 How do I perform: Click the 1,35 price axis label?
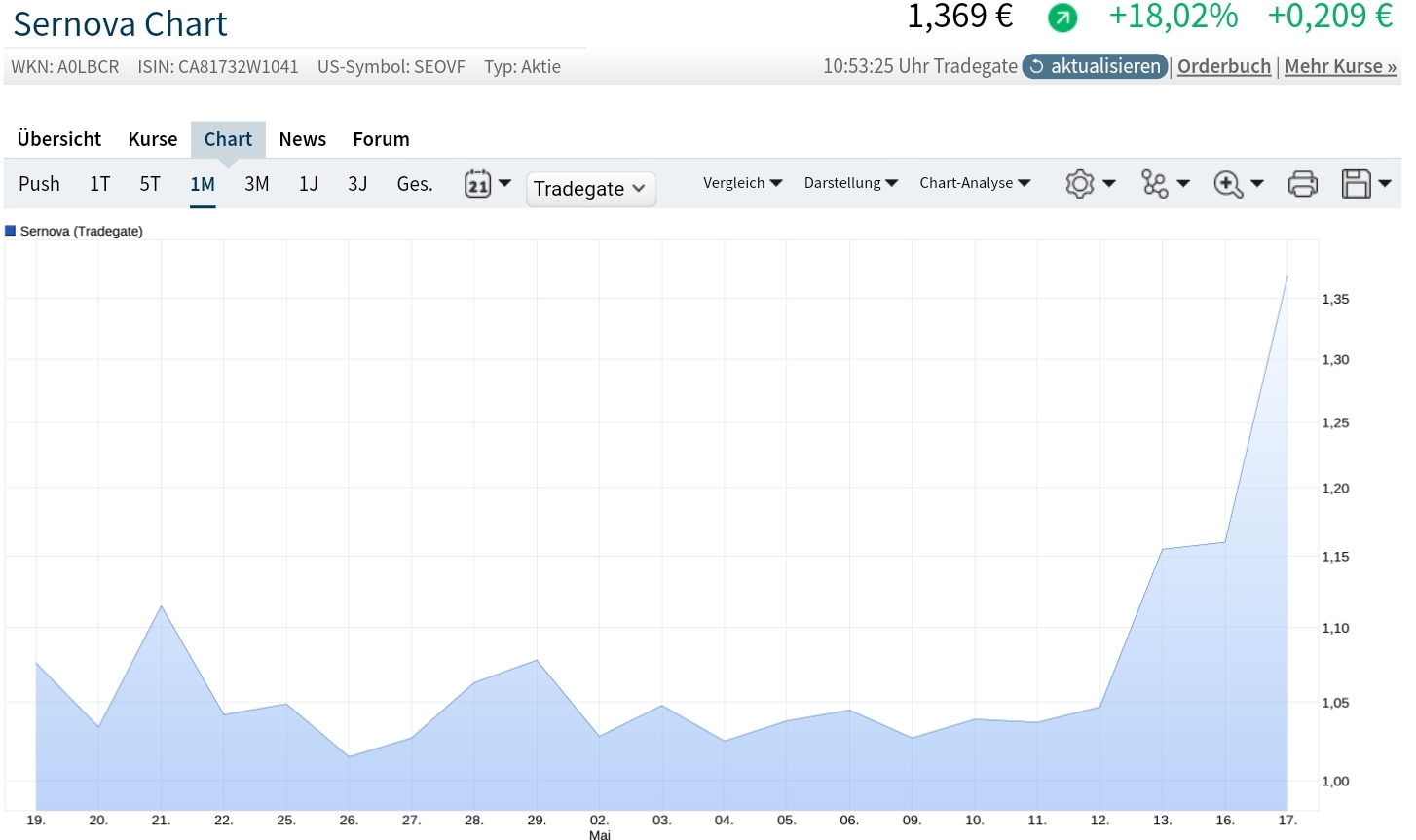click(1335, 299)
